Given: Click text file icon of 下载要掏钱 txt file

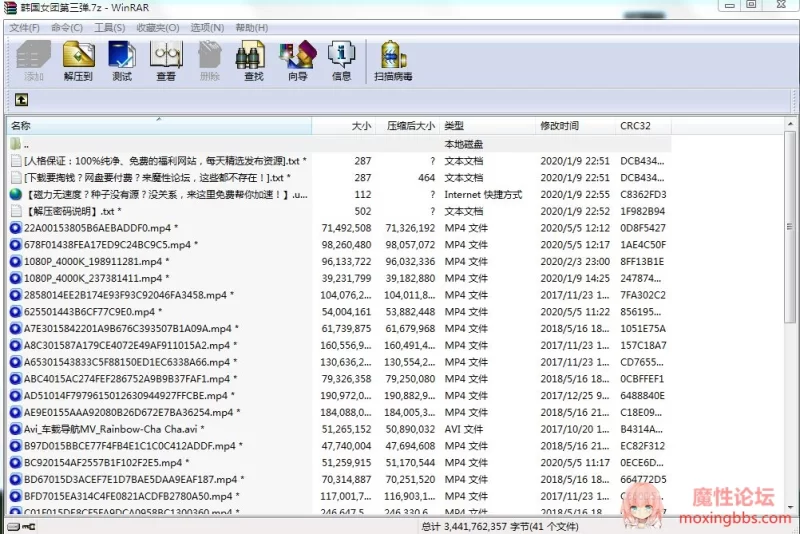Looking at the screenshot, I should (16, 177).
